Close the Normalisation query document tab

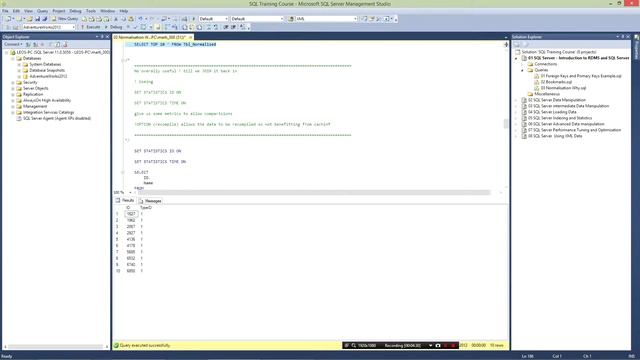pos(190,37)
